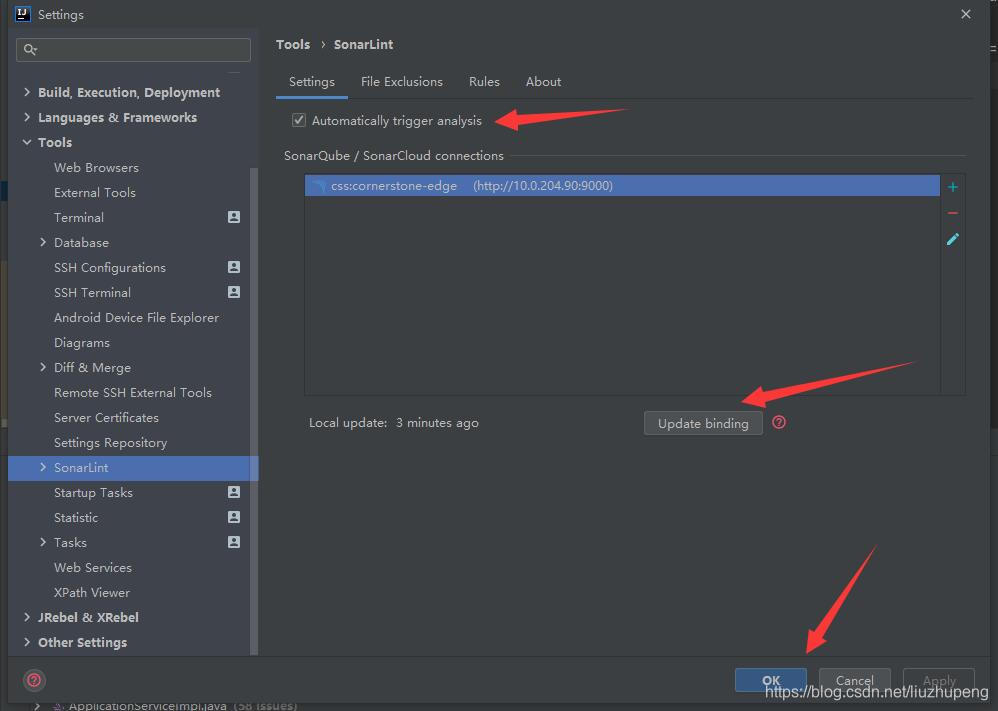Switch to the File Exclusions tab
Screen dimensions: 998x711
[402, 82]
